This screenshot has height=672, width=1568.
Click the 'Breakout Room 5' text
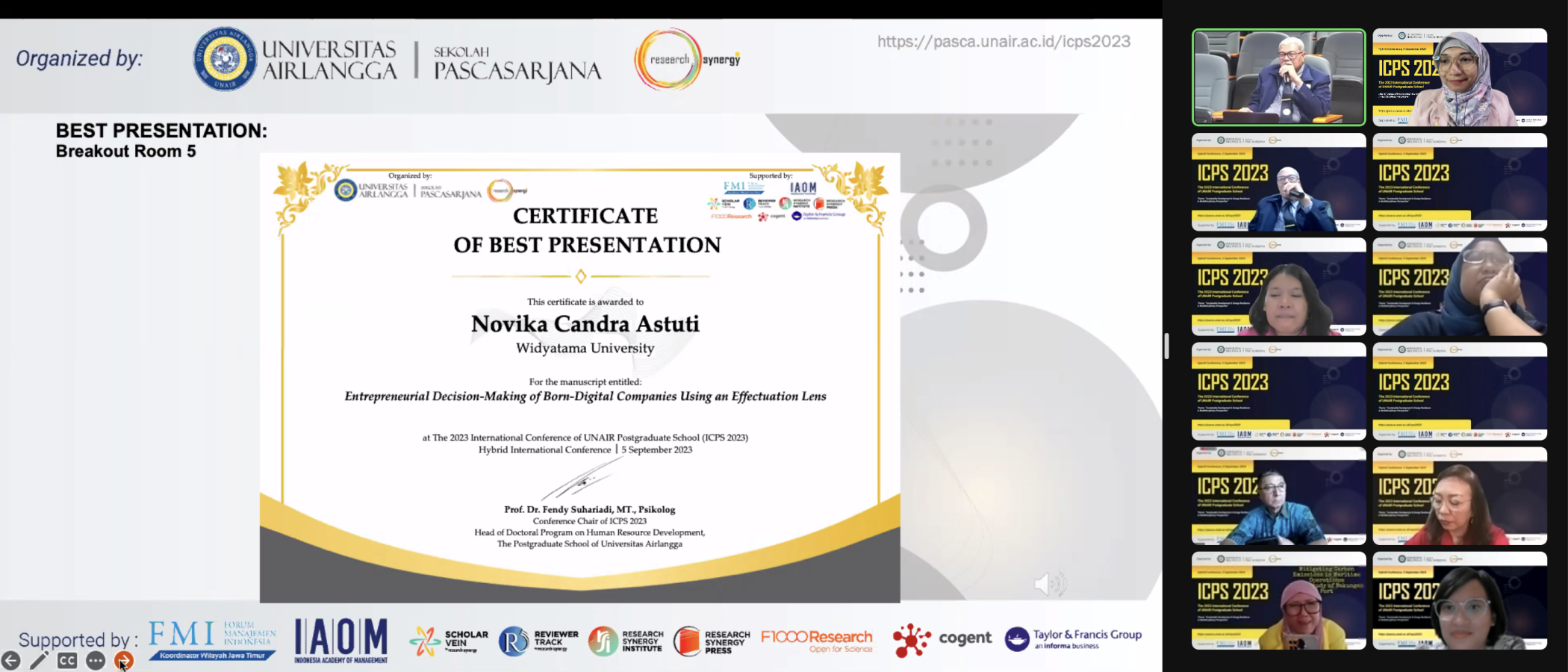click(x=125, y=151)
